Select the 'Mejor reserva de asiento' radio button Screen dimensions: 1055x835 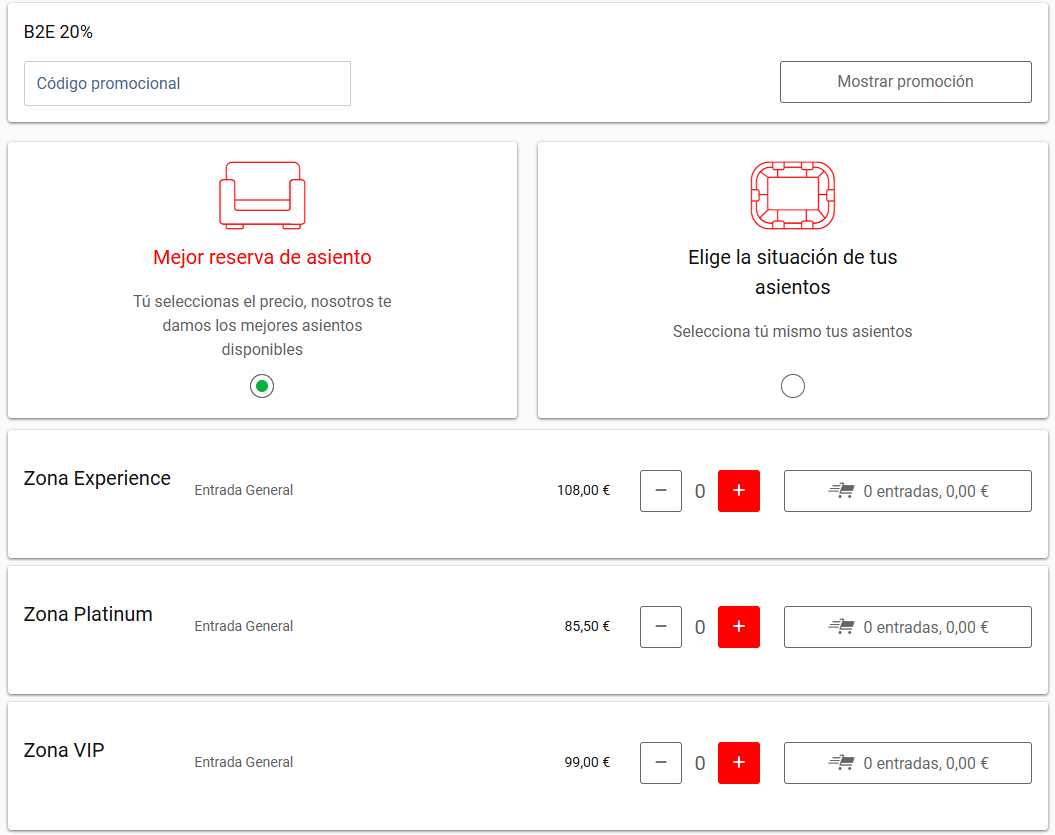click(x=262, y=386)
